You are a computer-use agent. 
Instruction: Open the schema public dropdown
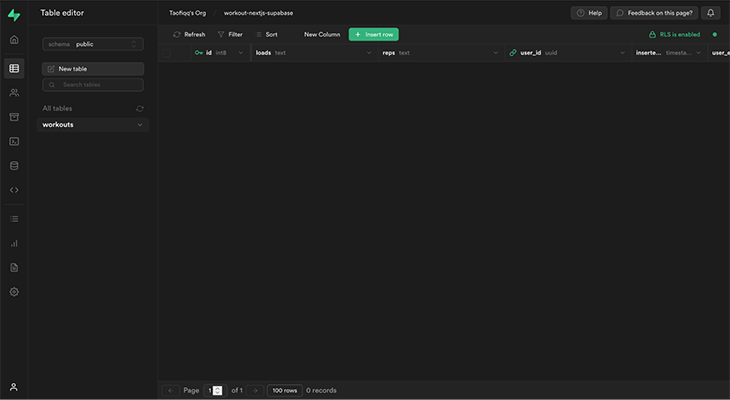tap(93, 44)
